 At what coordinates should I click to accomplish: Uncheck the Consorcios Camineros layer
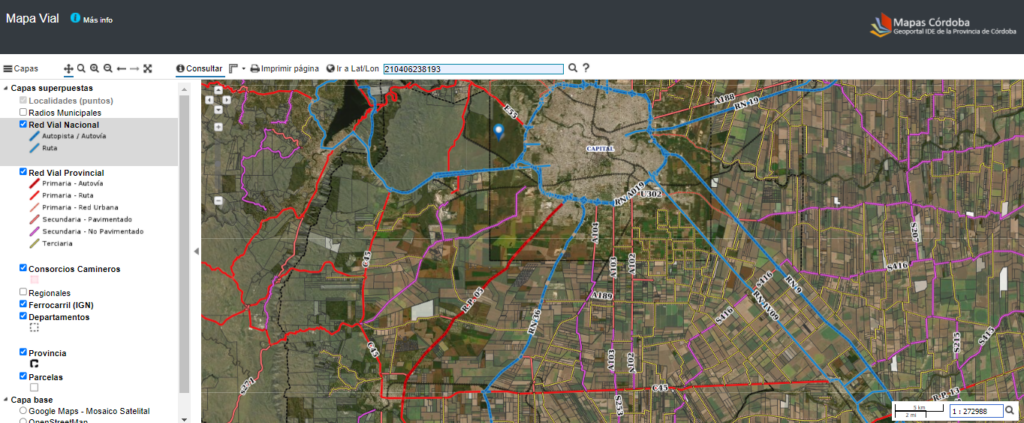click(x=24, y=268)
